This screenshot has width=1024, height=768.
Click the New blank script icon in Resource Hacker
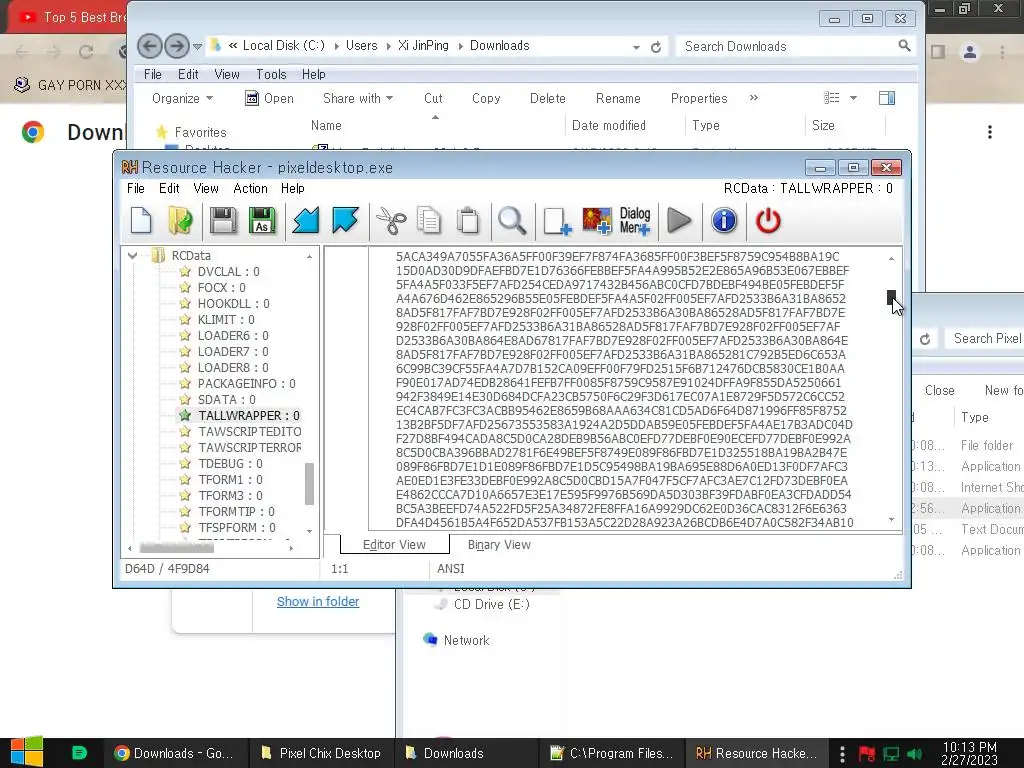coord(141,221)
